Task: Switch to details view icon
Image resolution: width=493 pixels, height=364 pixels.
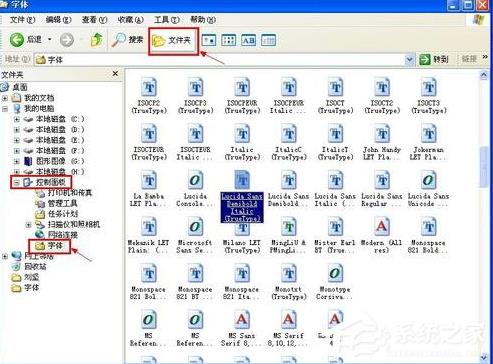Action: pyautogui.click(x=268, y=40)
